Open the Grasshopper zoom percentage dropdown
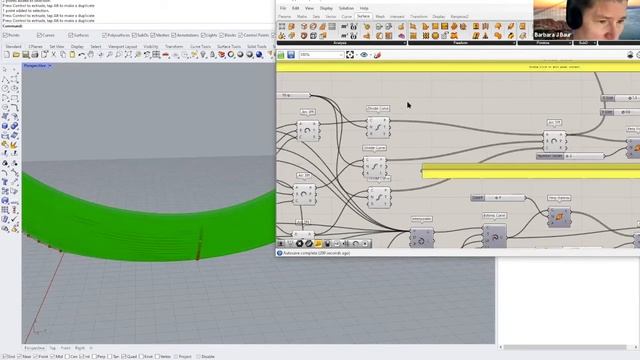This screenshot has height=360, width=640. 341,55
